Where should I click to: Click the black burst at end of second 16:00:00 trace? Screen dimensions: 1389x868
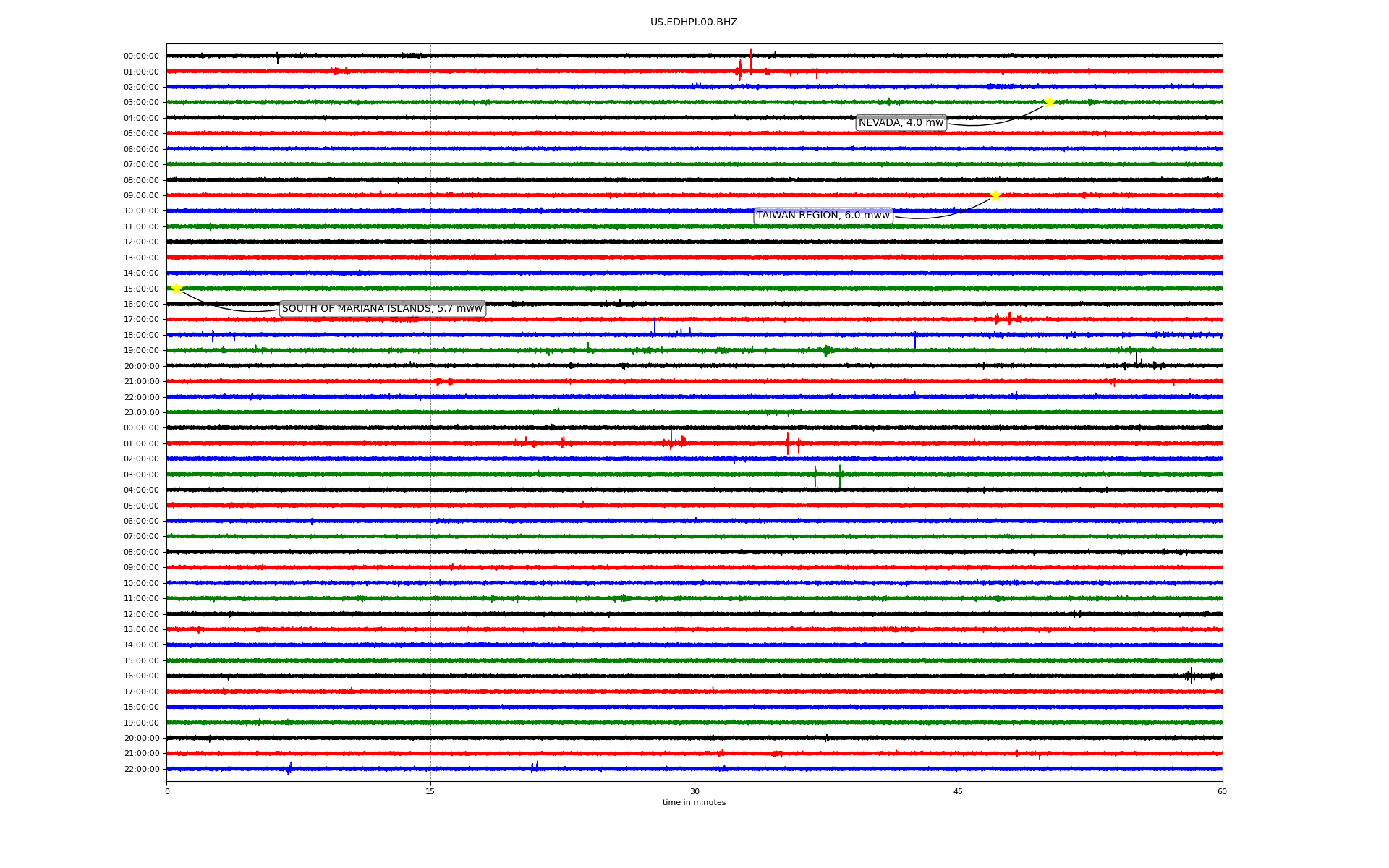(1192, 676)
